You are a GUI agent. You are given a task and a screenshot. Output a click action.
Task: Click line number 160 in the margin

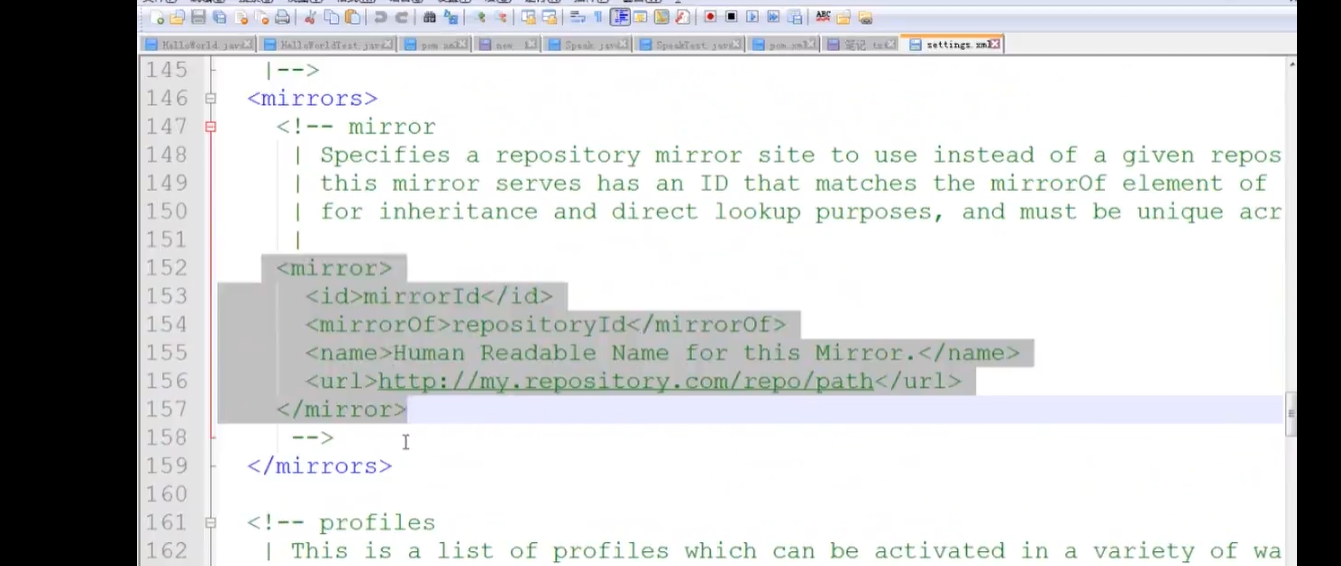click(166, 494)
